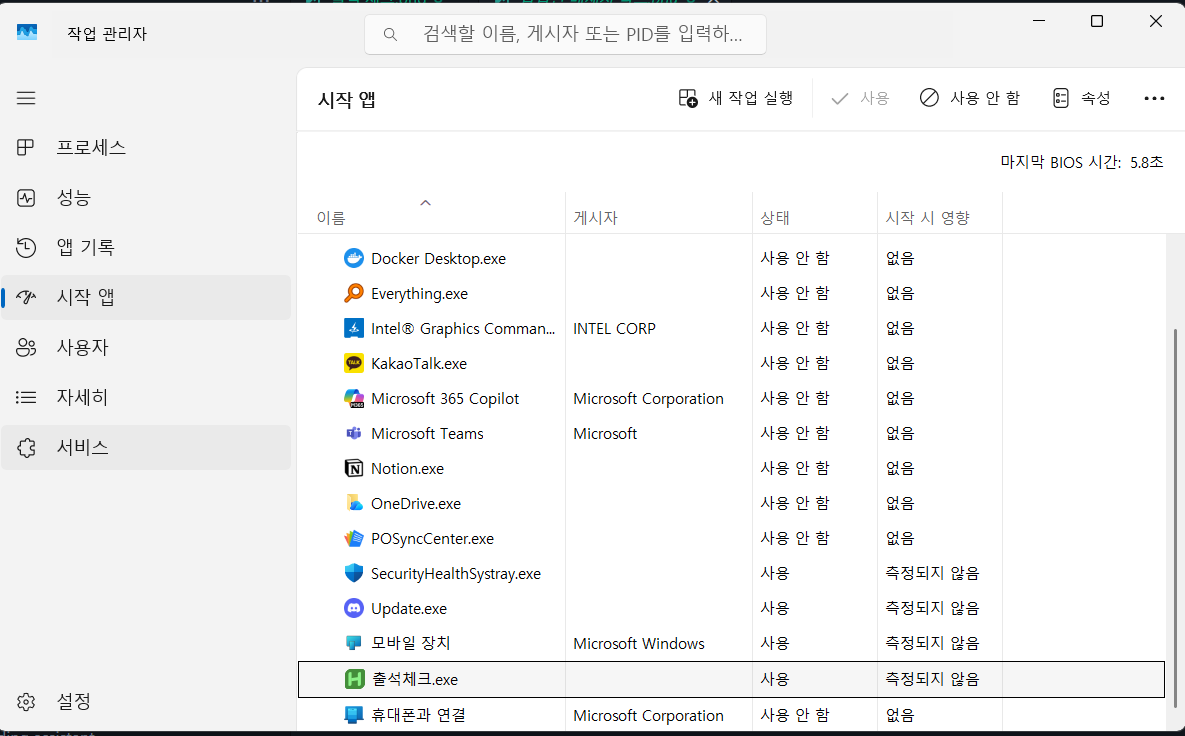Click the Docker Desktop.exe whale icon
This screenshot has height=736, width=1185.
(x=354, y=258)
